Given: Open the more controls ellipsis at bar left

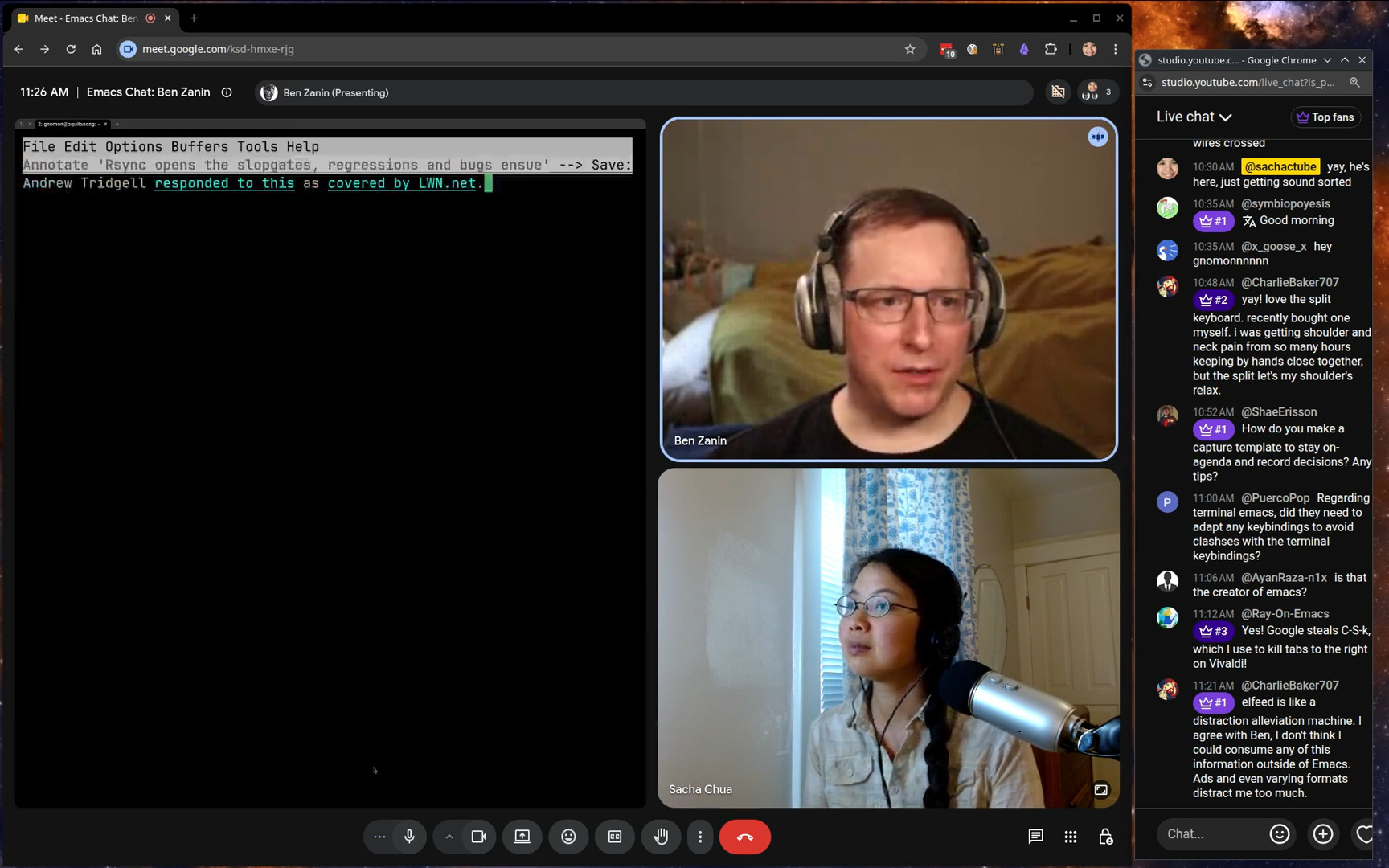Looking at the screenshot, I should click(379, 837).
